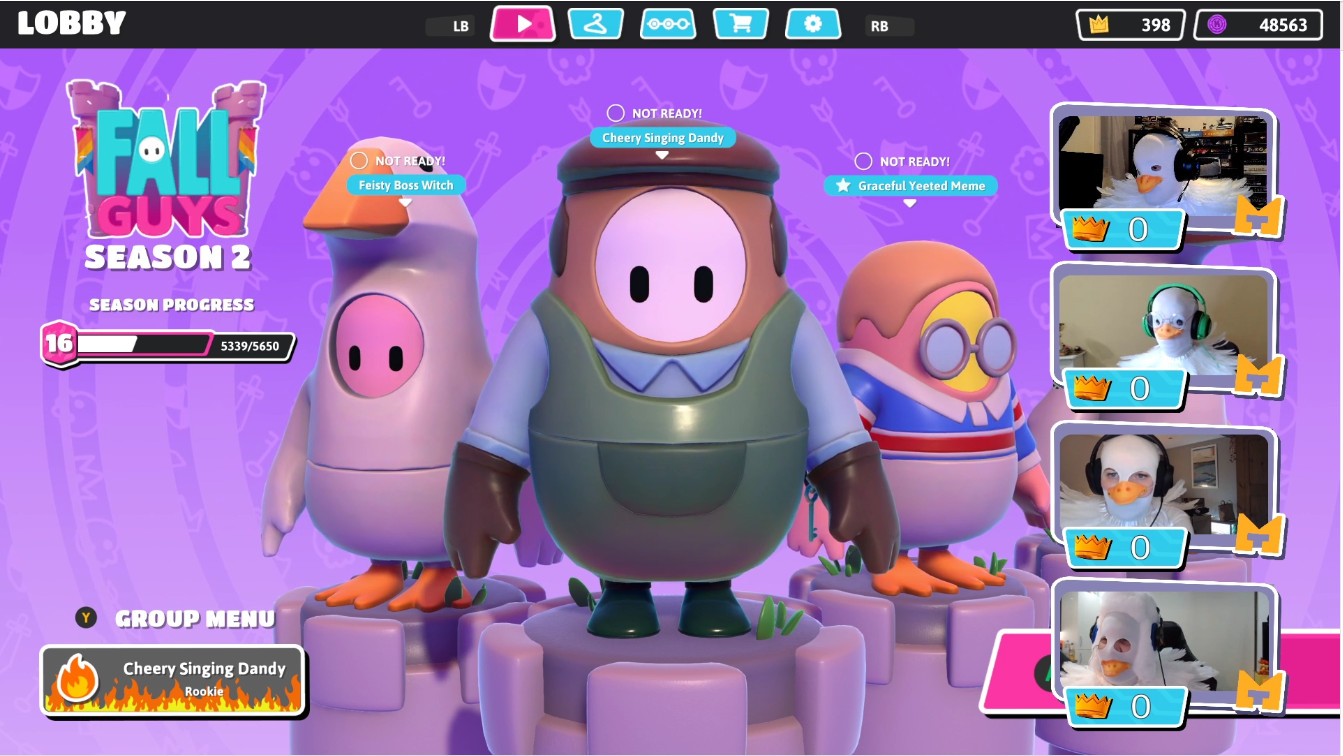Click the Fall Guys Season 2 logo
Viewport: 1343px width, 756px height.
pyautogui.click(x=166, y=175)
